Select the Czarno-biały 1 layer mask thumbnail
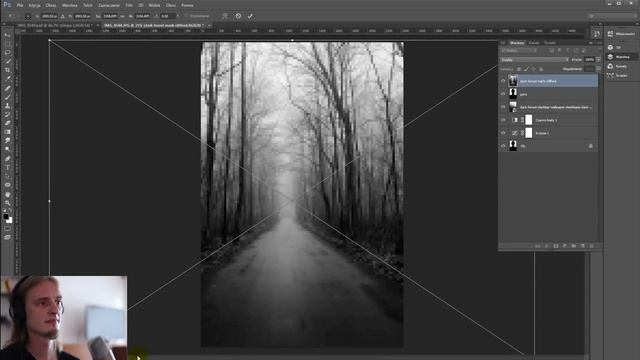640x360 pixels. click(x=529, y=120)
